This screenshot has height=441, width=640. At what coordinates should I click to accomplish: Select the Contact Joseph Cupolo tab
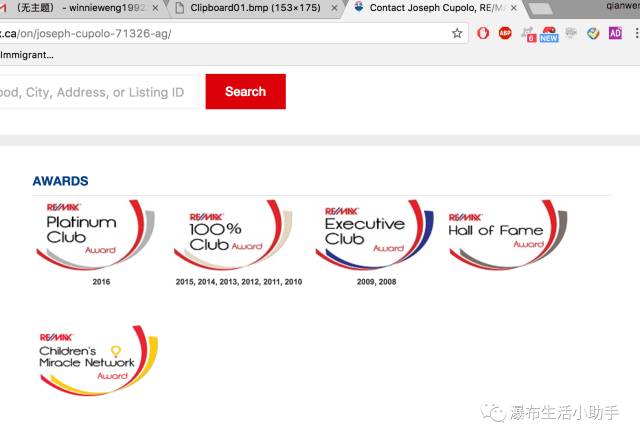coord(433,8)
